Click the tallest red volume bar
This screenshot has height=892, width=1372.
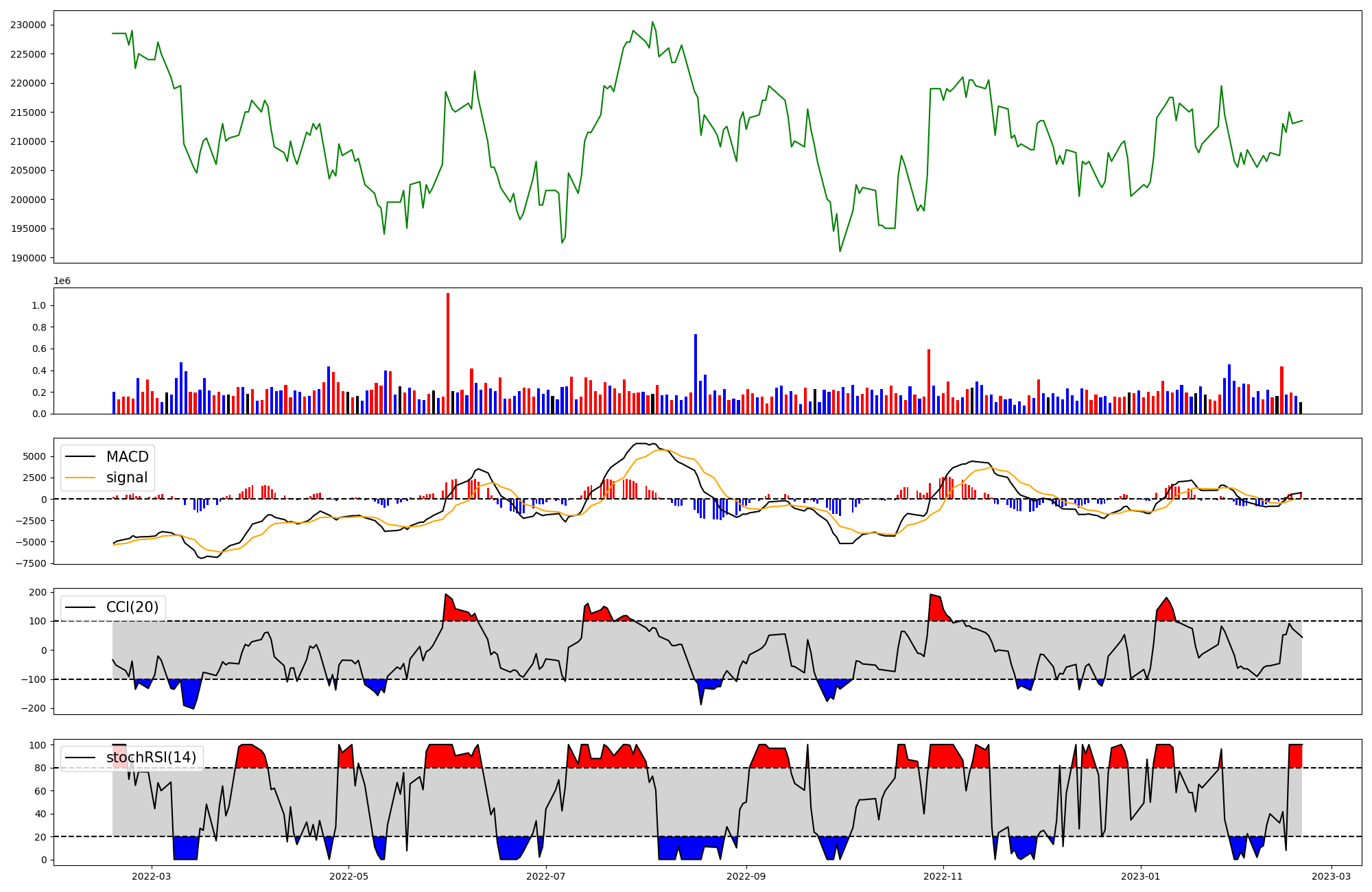pos(448,353)
